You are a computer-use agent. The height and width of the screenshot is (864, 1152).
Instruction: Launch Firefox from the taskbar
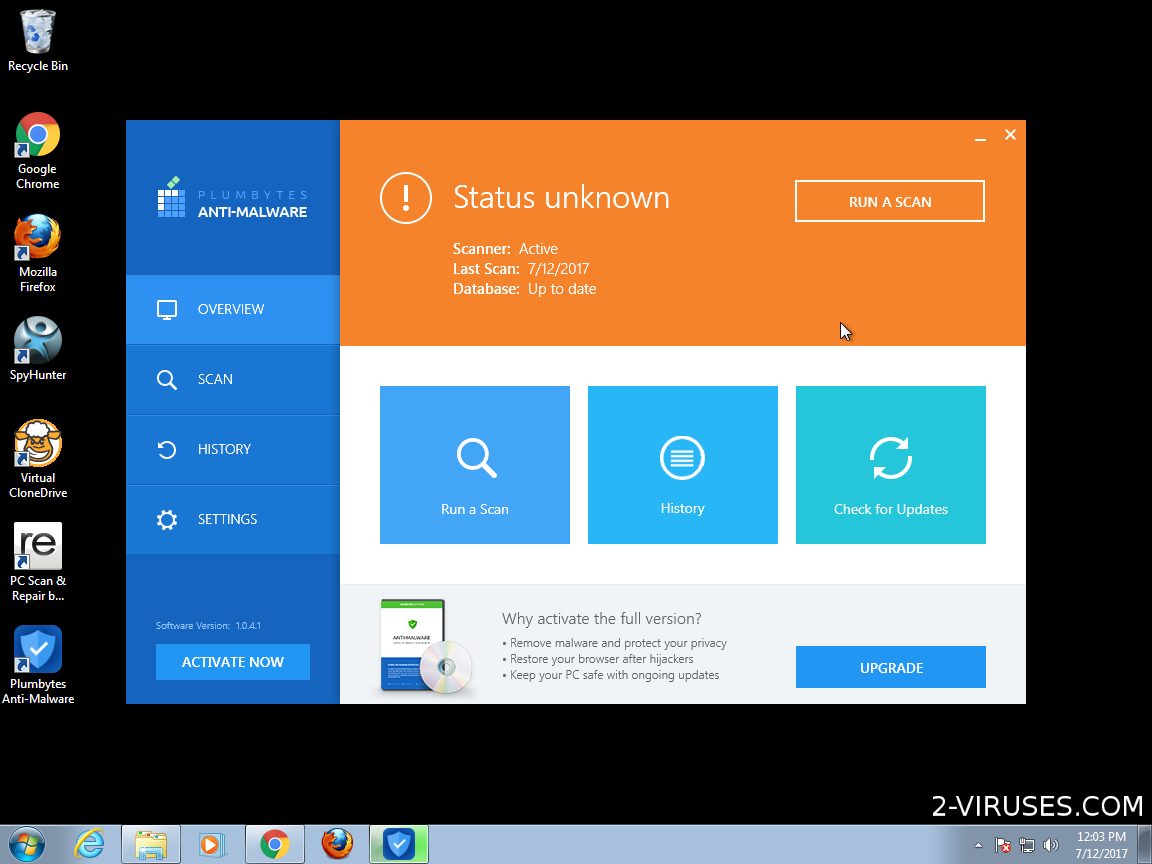tap(337, 845)
